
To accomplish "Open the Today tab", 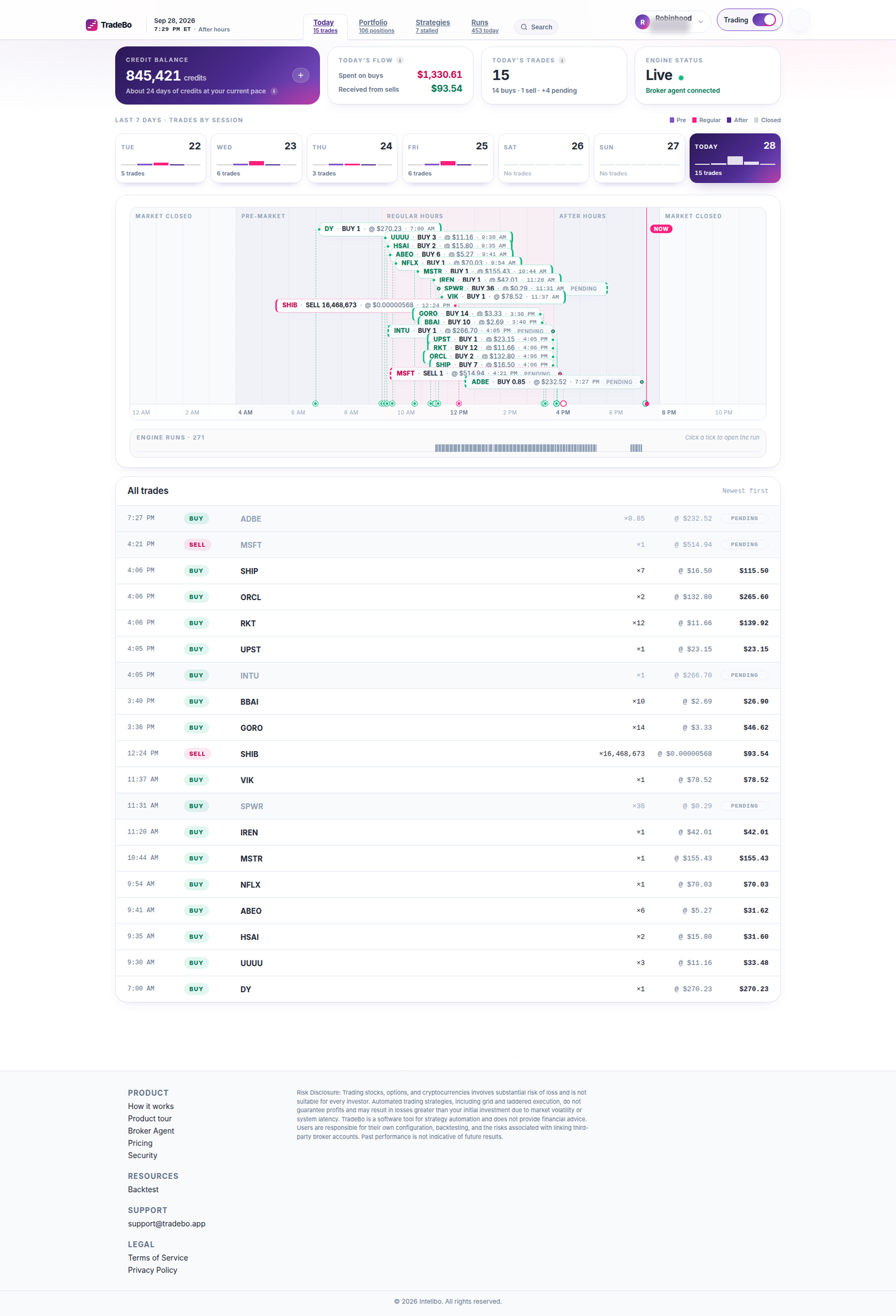I will click(x=325, y=26).
